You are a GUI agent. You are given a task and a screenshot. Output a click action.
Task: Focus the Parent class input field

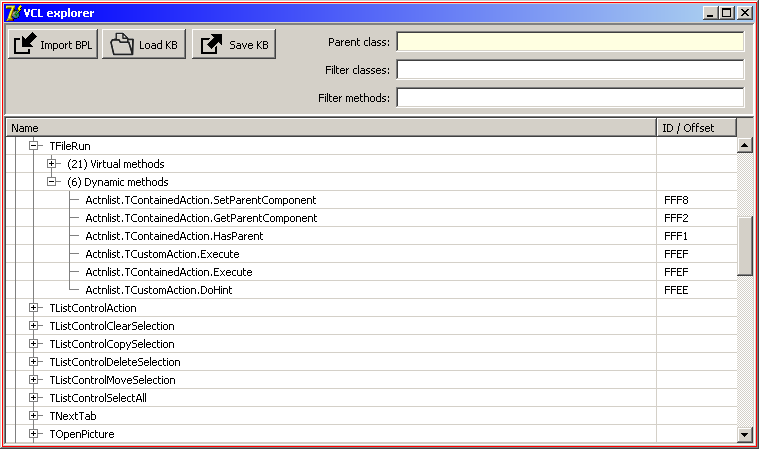570,42
